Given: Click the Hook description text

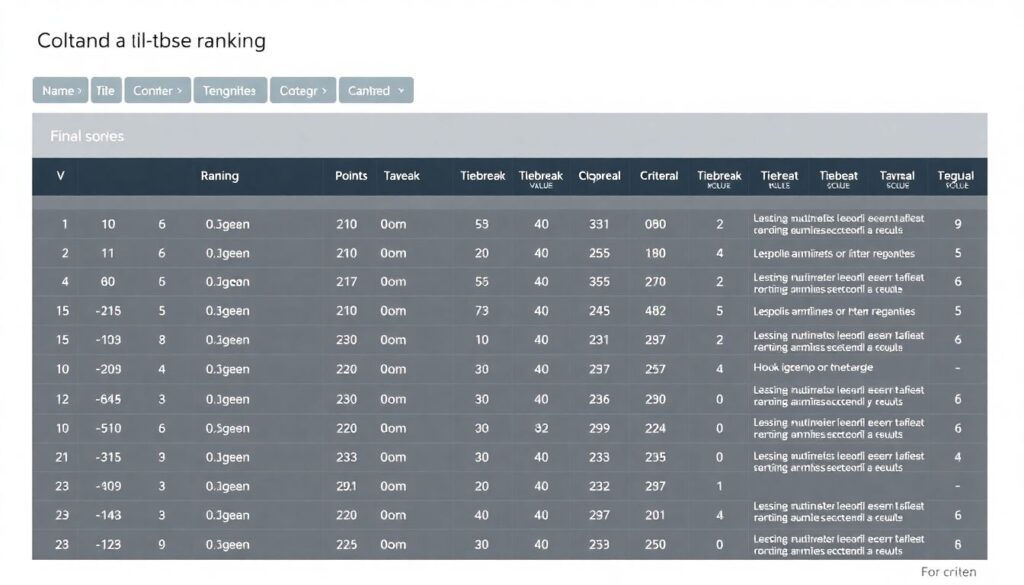Looking at the screenshot, I should 813,369.
